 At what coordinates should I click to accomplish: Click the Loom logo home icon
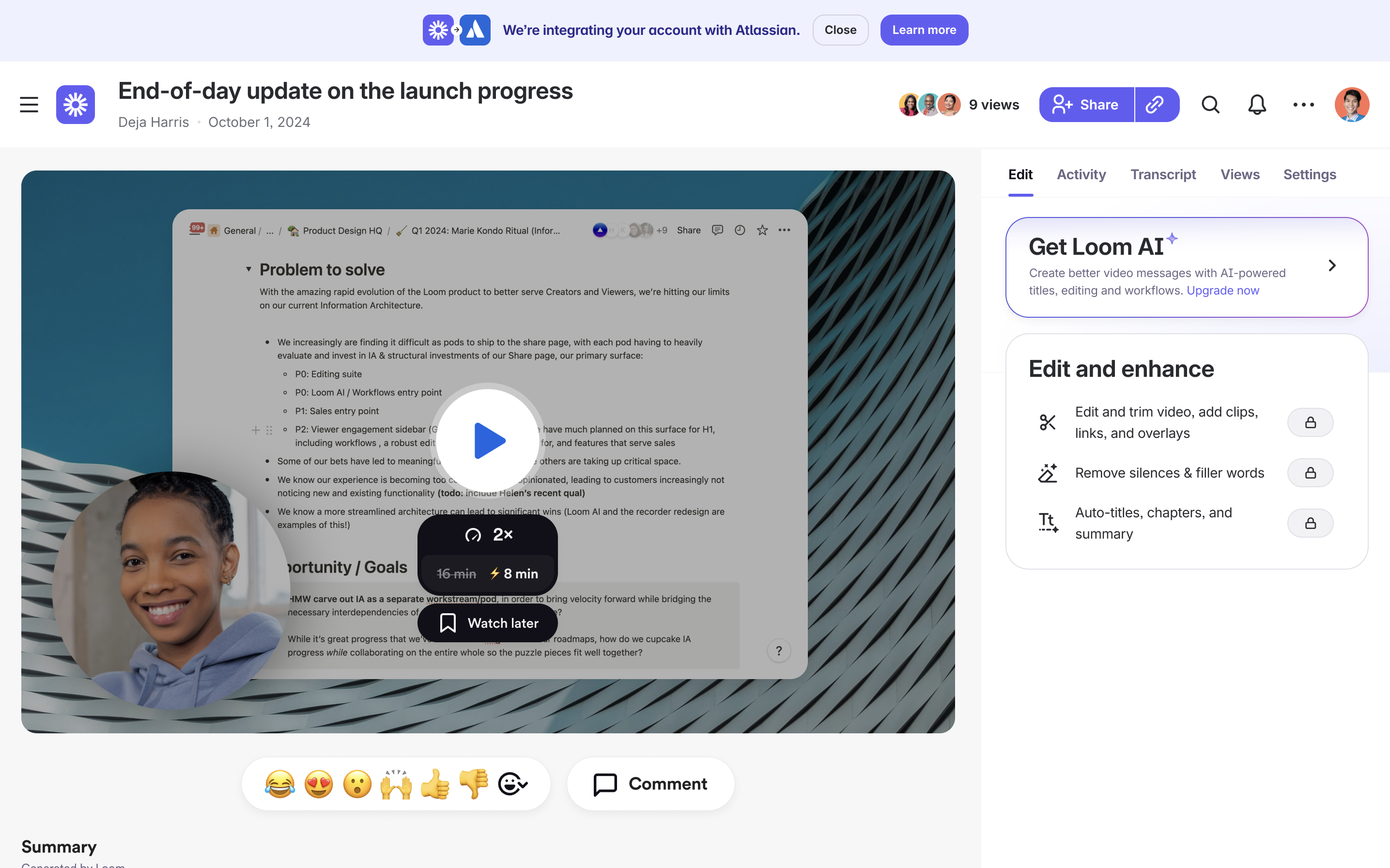[75, 105]
